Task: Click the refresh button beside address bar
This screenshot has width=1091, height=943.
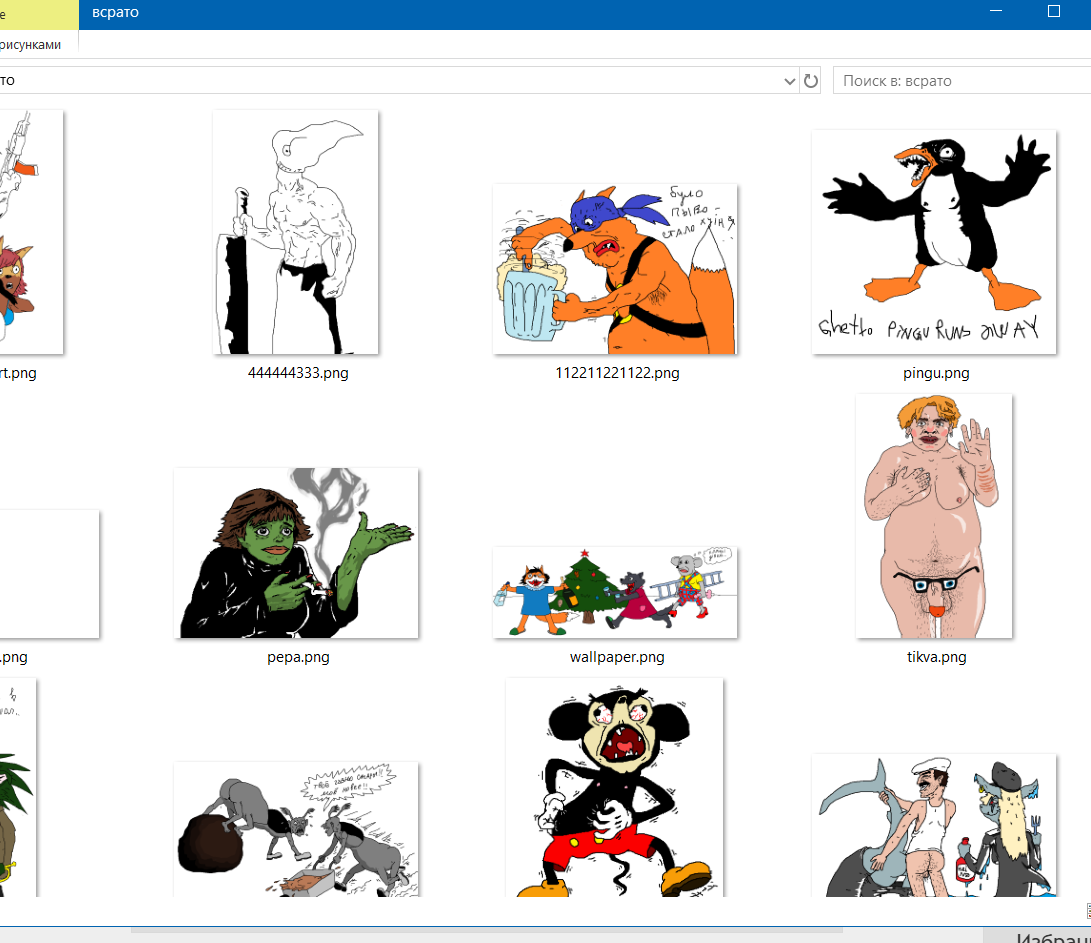Action: 811,81
